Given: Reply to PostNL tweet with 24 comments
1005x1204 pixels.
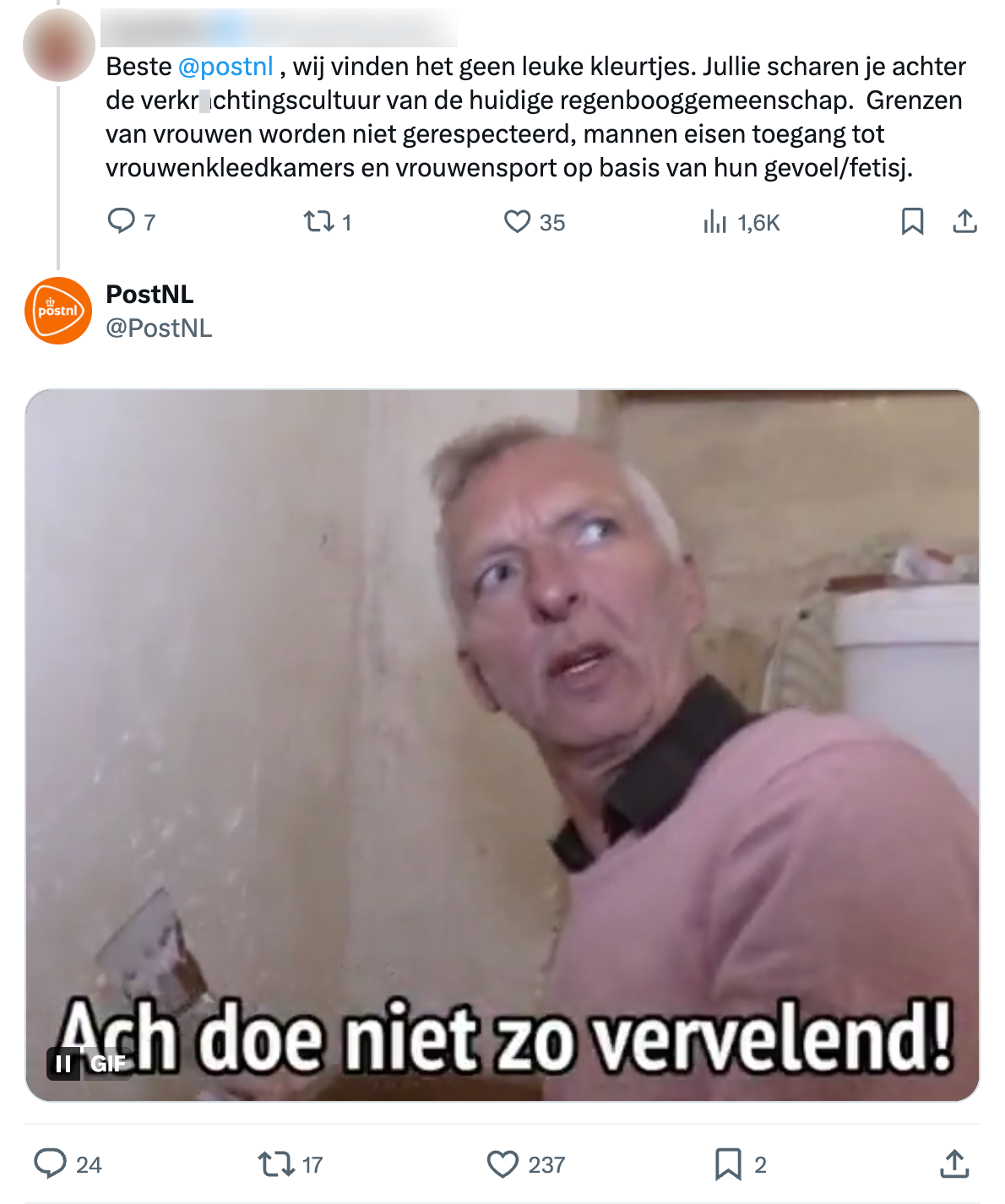Looking at the screenshot, I should click(x=68, y=1164).
